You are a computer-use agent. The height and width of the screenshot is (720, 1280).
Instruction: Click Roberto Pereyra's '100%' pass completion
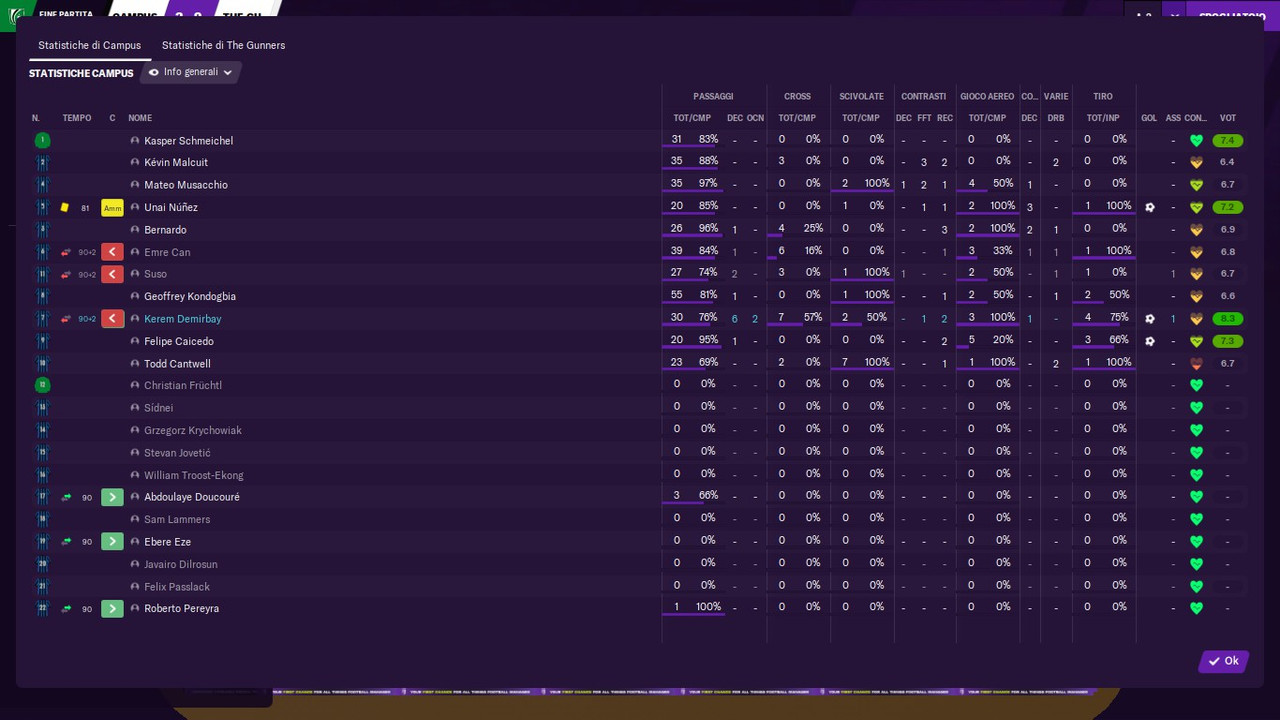[708, 607]
